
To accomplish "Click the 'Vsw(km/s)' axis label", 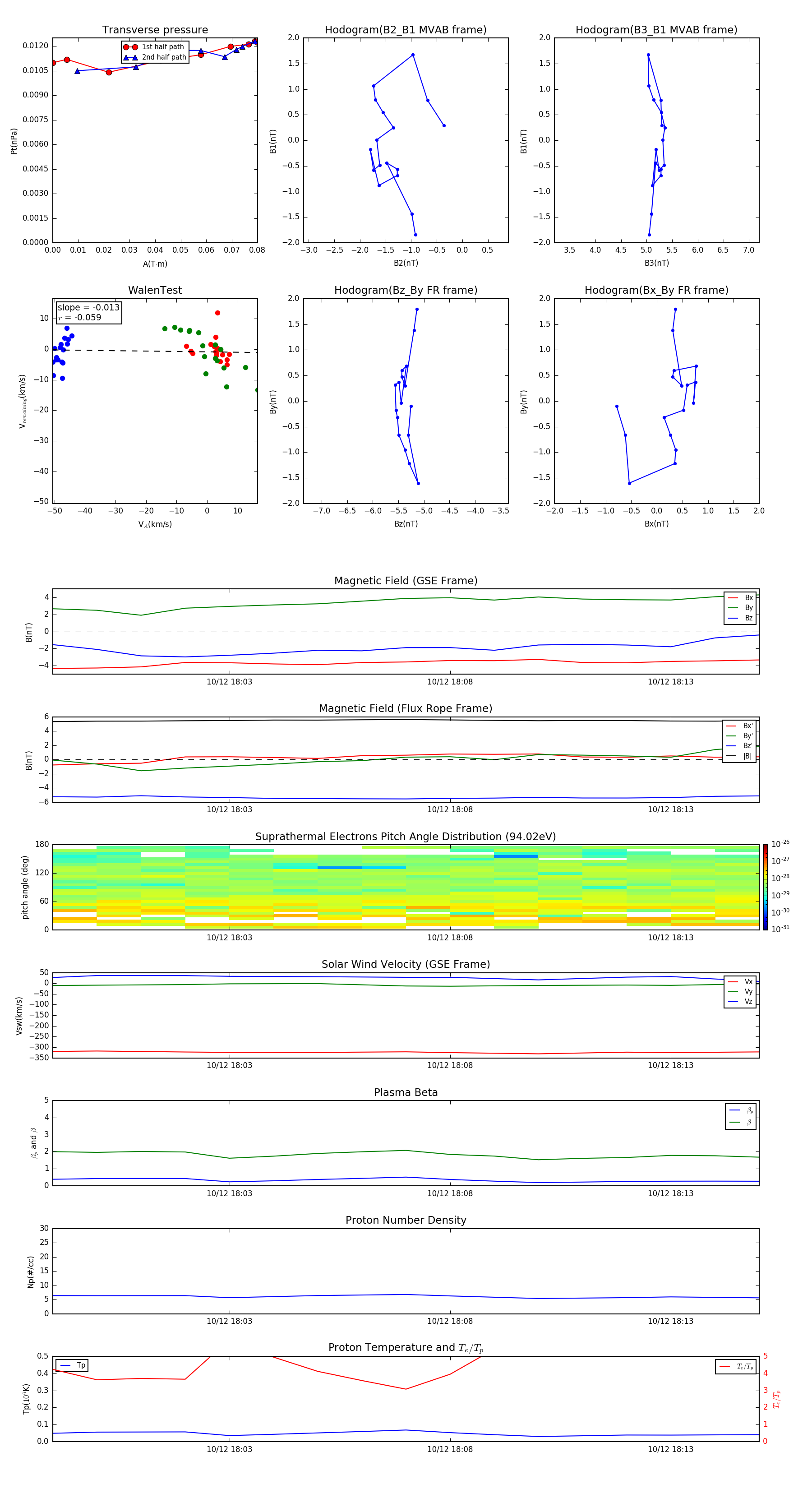I will pyautogui.click(x=18, y=1016).
